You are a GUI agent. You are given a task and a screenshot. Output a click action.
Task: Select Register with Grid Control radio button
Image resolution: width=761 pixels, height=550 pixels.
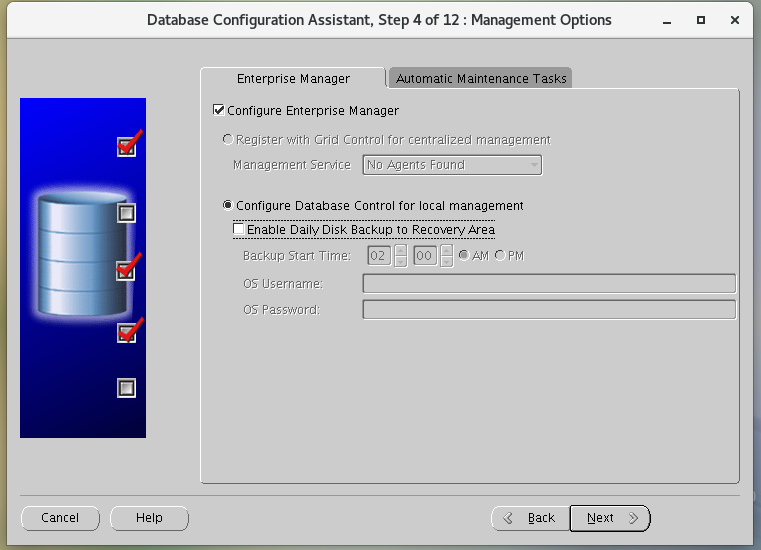228,140
